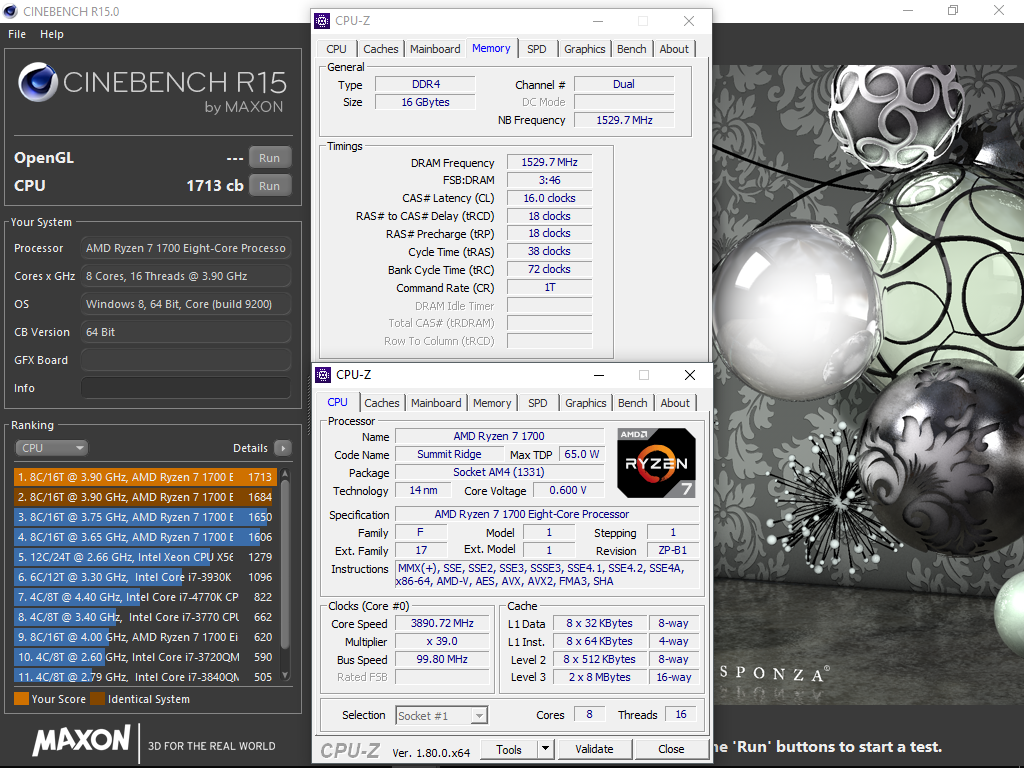
Task: Close the upper CPU-Z Memory window
Action: [x=688, y=21]
